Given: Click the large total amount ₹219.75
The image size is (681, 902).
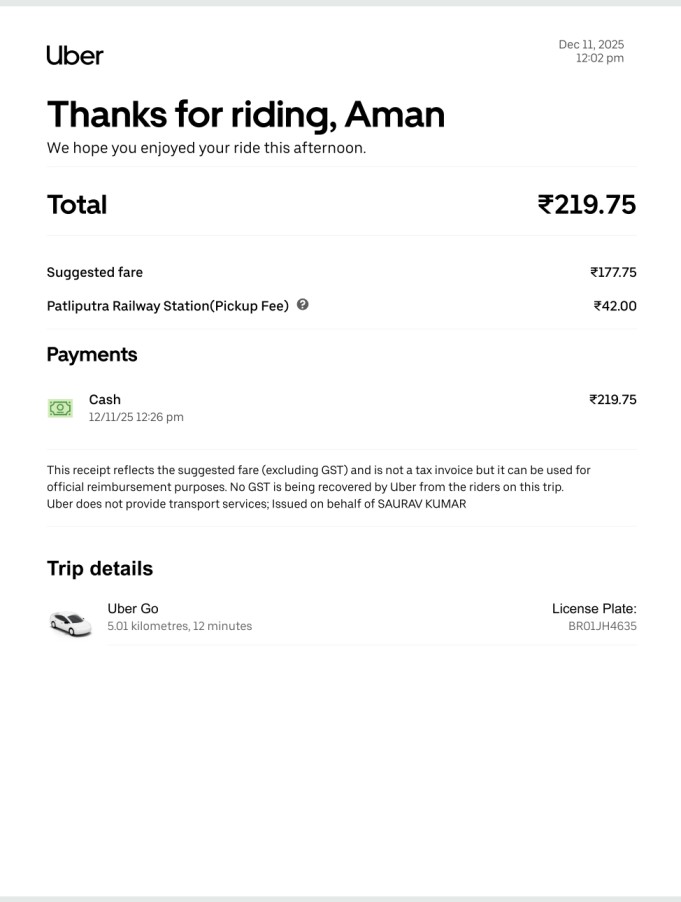Looking at the screenshot, I should [586, 205].
